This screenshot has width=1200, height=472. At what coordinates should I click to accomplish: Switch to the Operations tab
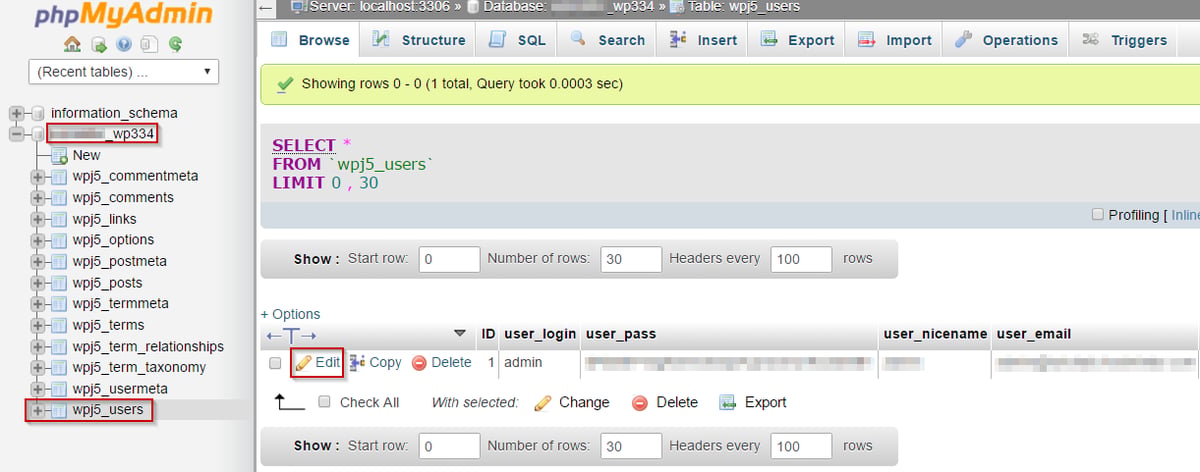(x=1006, y=40)
